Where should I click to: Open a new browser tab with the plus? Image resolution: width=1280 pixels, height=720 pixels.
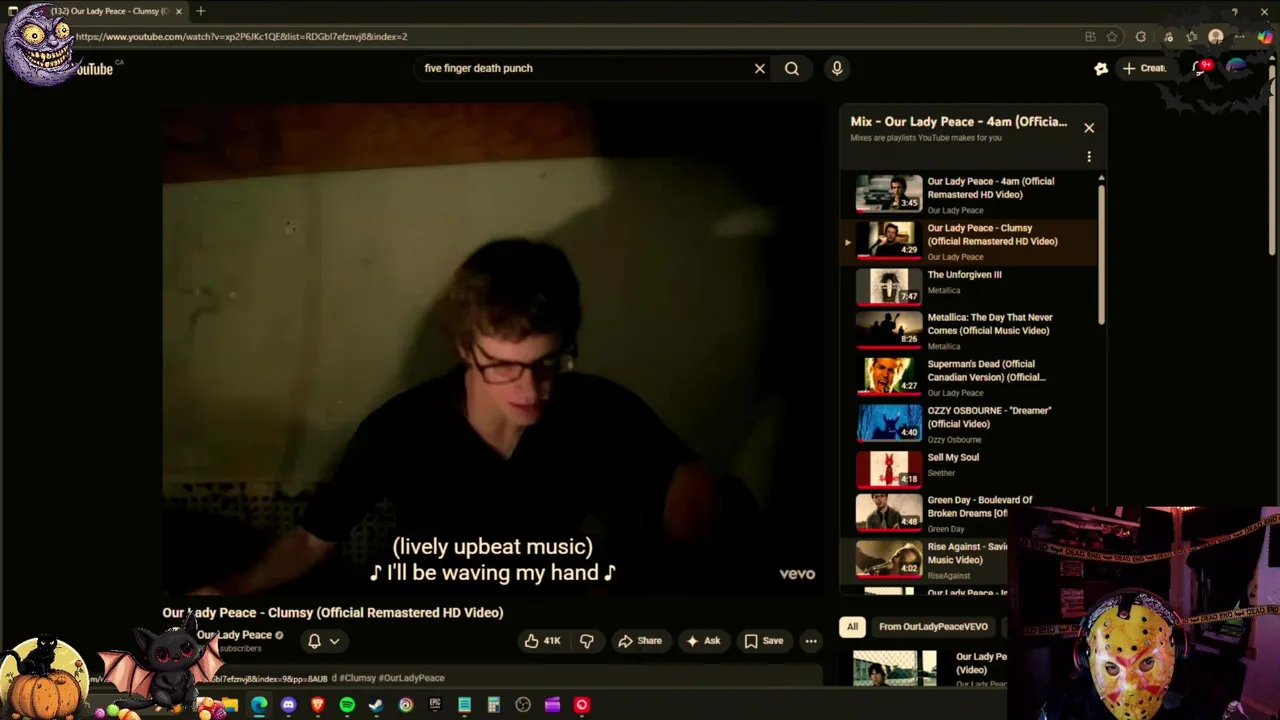coord(201,11)
